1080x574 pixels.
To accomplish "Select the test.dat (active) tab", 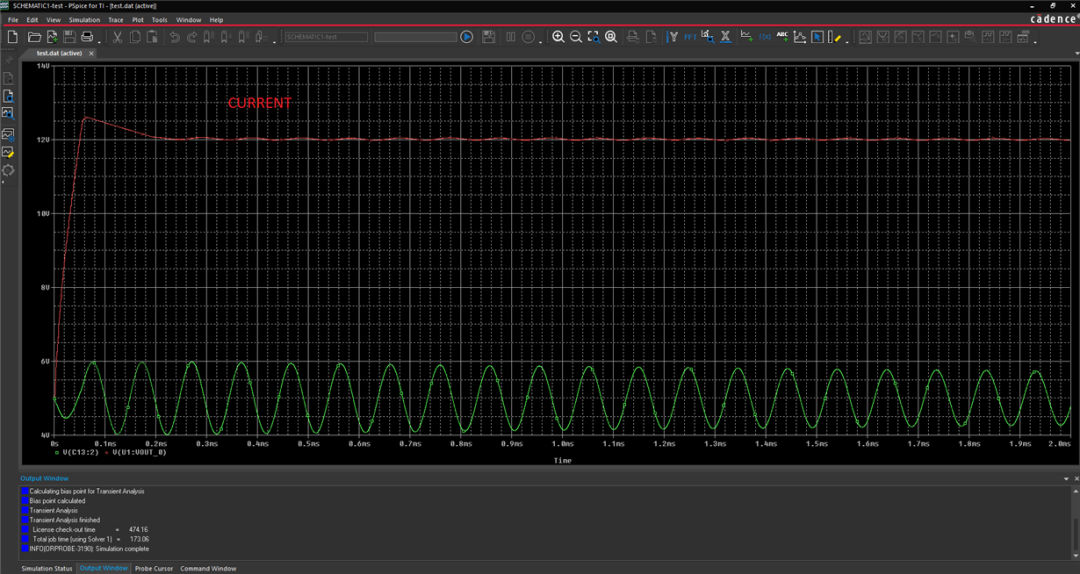I will click(x=59, y=53).
